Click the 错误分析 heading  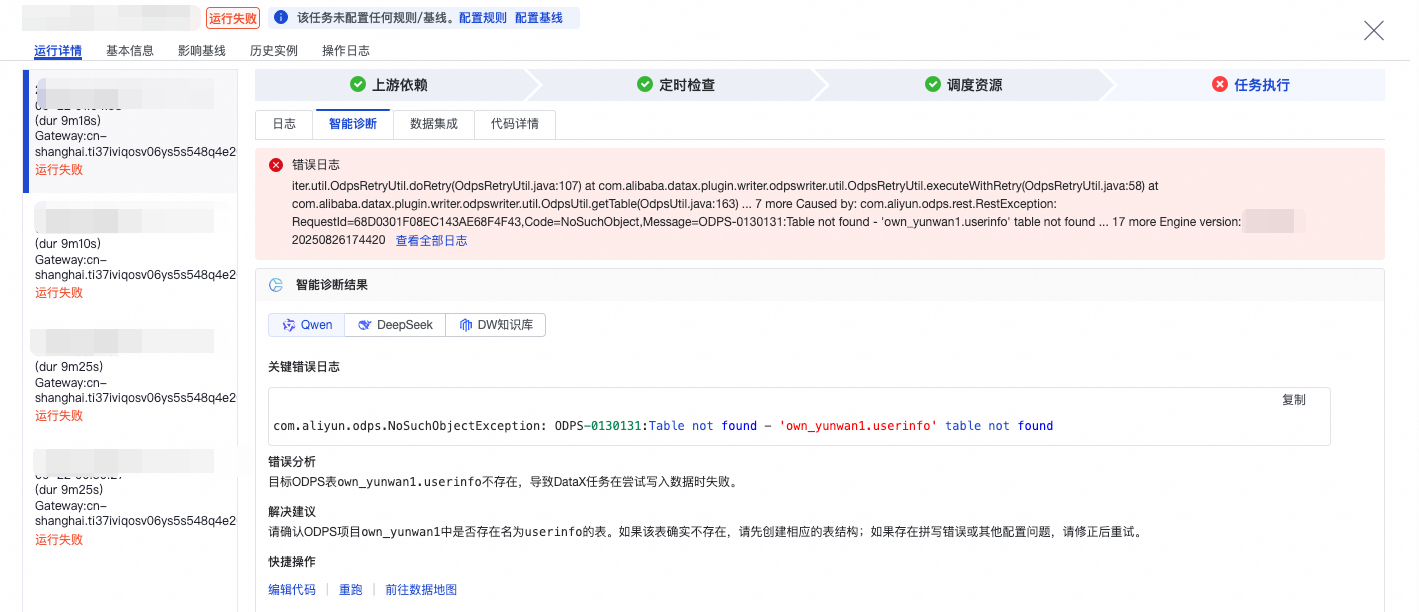coord(292,462)
